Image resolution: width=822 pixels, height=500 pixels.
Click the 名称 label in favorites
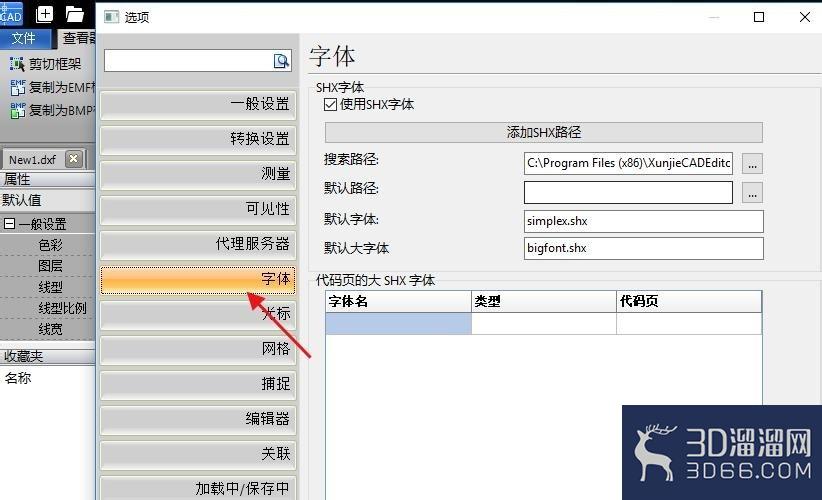(x=18, y=378)
